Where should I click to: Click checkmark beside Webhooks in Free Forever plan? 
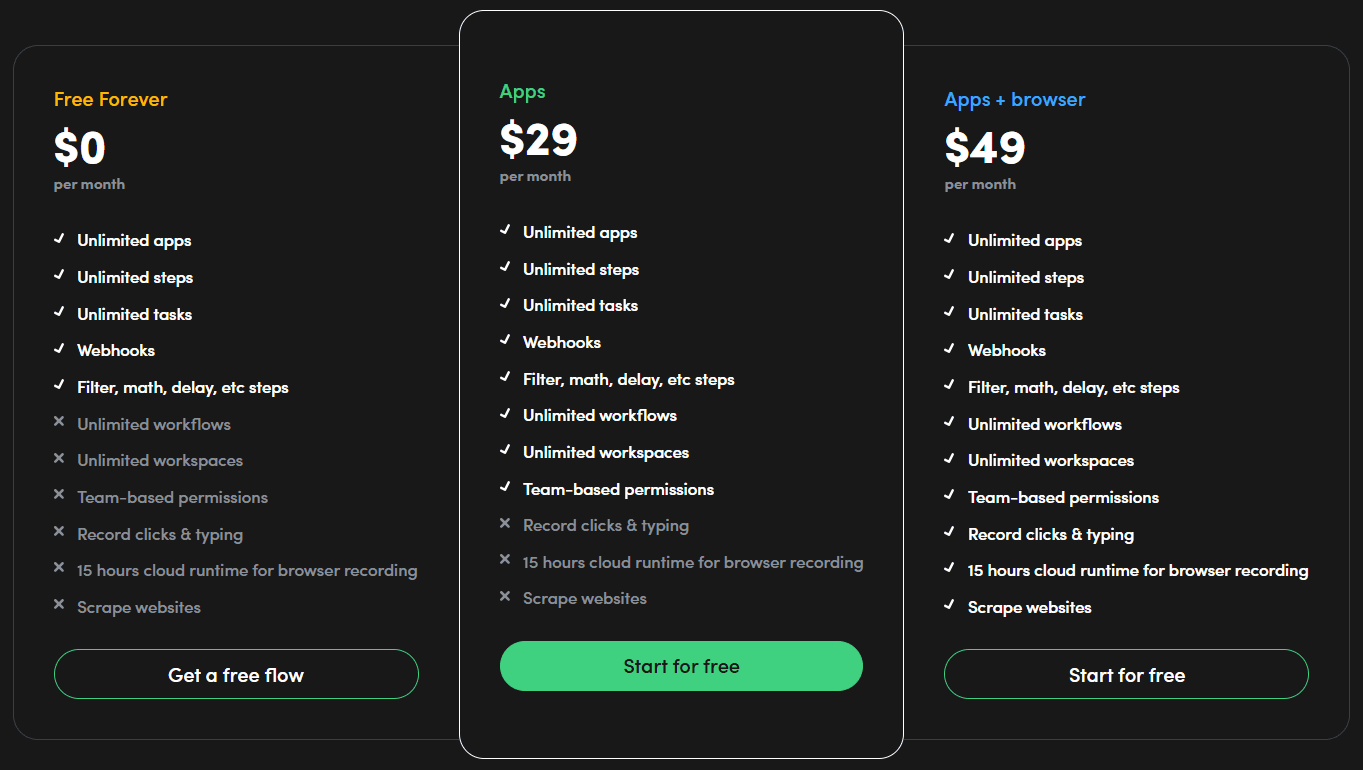pos(59,349)
